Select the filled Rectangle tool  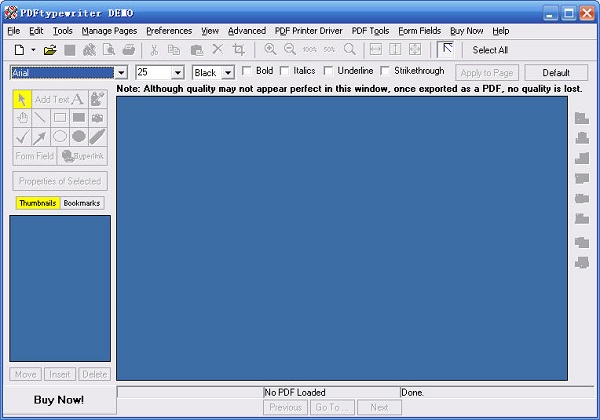79,118
